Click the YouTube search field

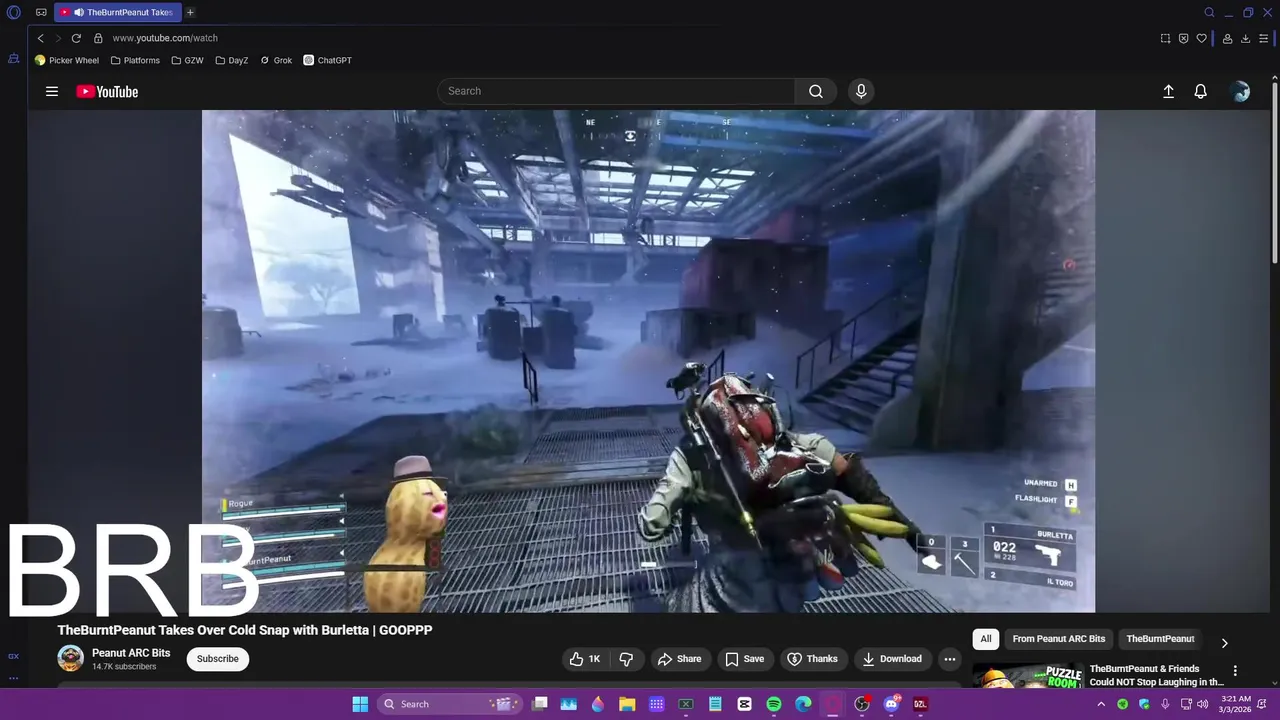616,91
